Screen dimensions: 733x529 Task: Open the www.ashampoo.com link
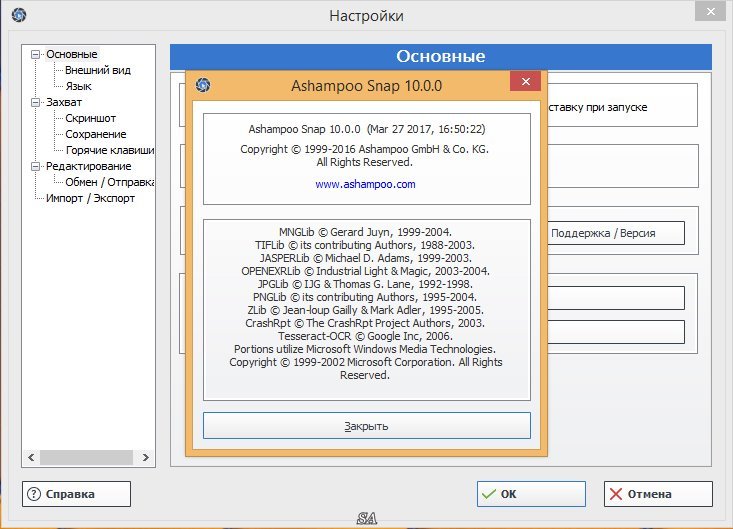point(365,184)
